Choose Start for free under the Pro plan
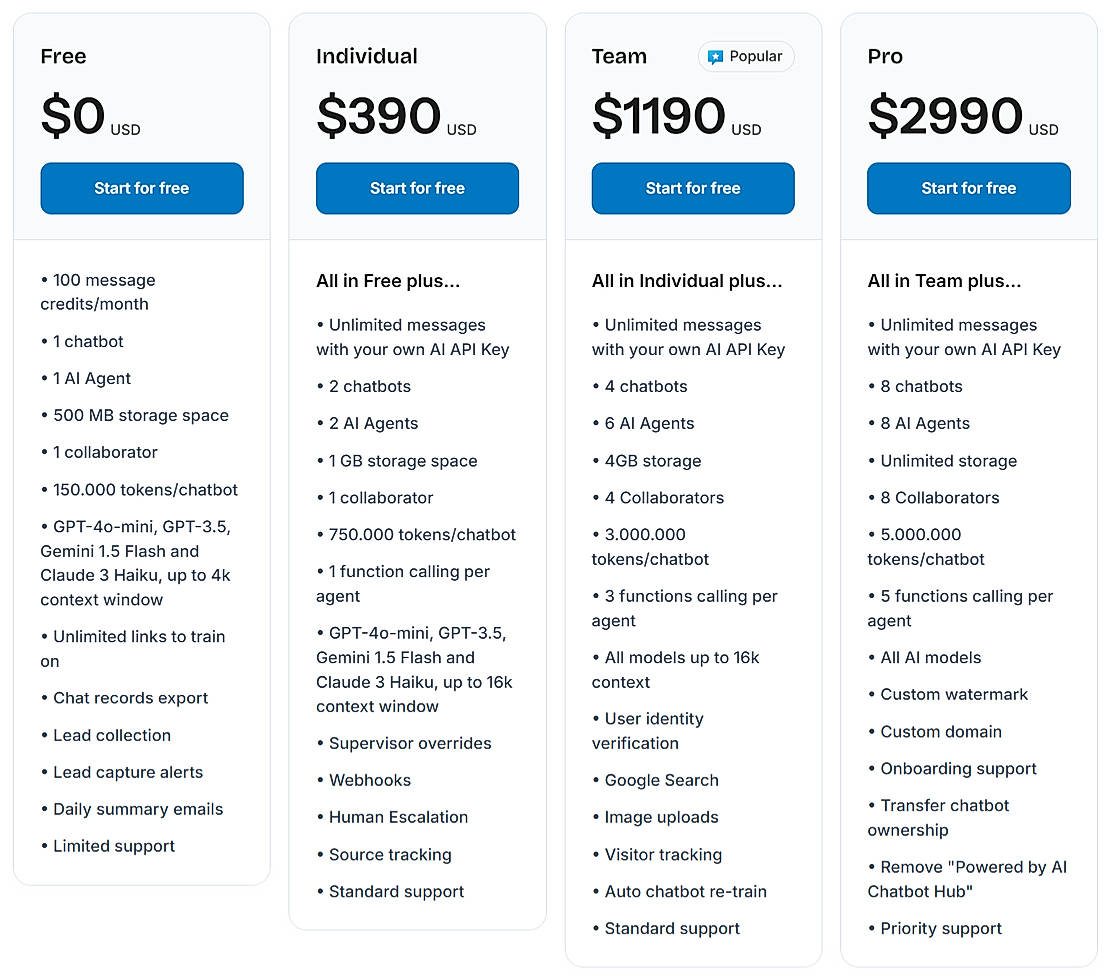Image resolution: width=1108 pixels, height=975 pixels. (x=968, y=188)
